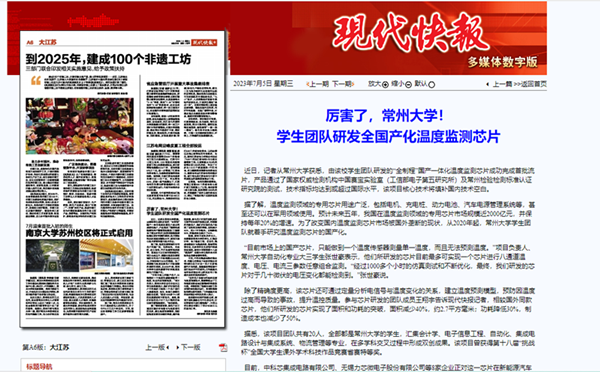Click the right arrow beside 下一版
600x372 pixels.
(x=178, y=348)
